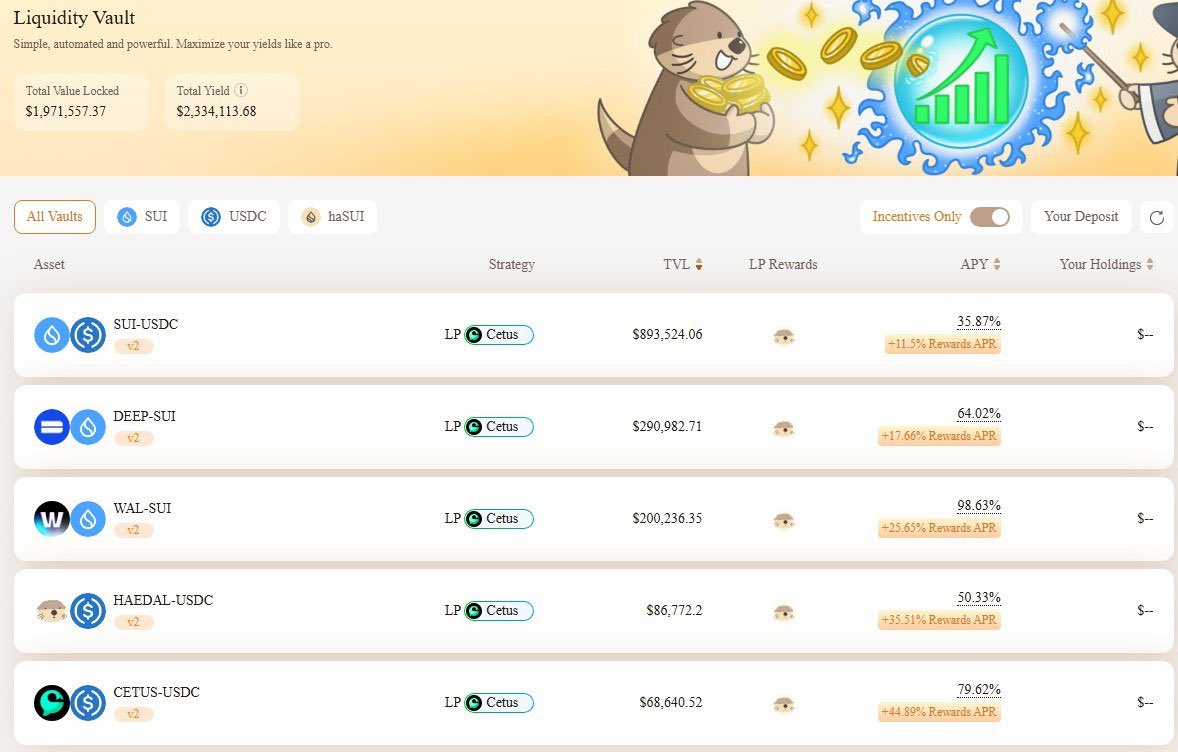Open the Cetus strategy badge for SUI-USDC

(499, 335)
